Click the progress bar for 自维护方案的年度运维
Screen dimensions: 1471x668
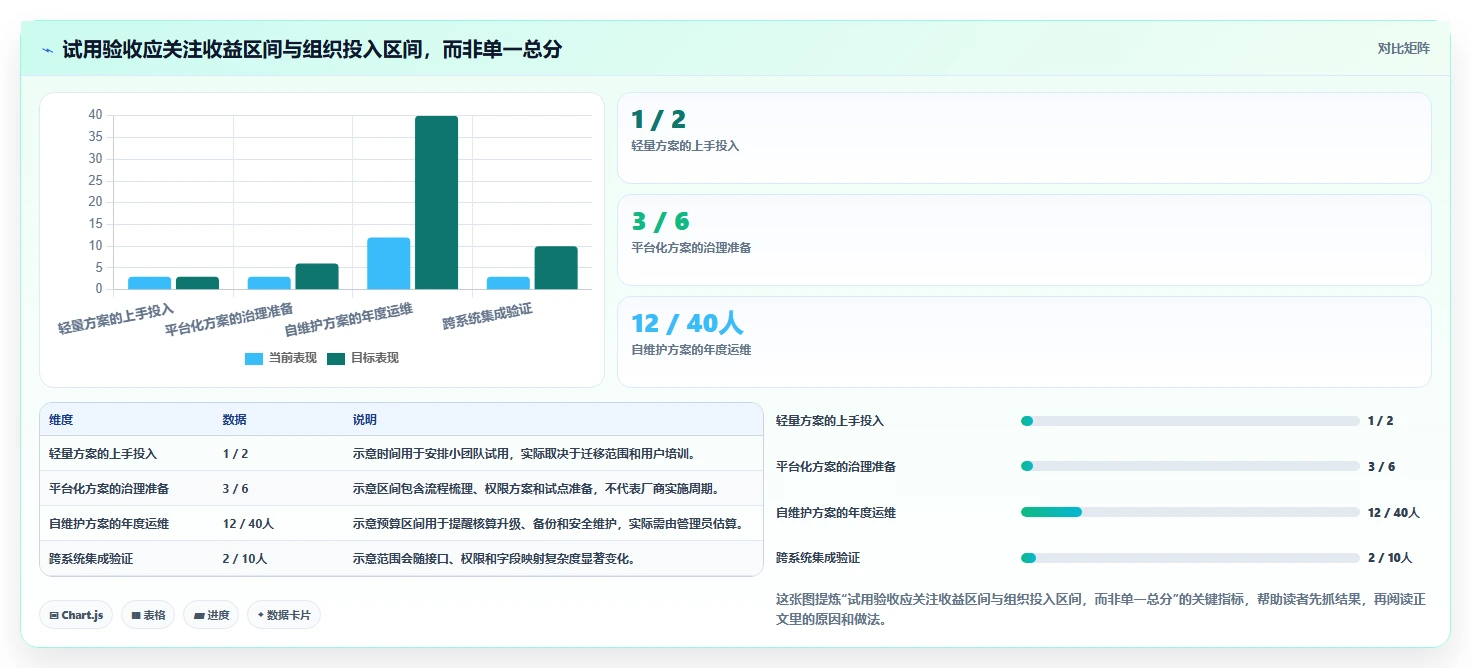pos(1190,513)
